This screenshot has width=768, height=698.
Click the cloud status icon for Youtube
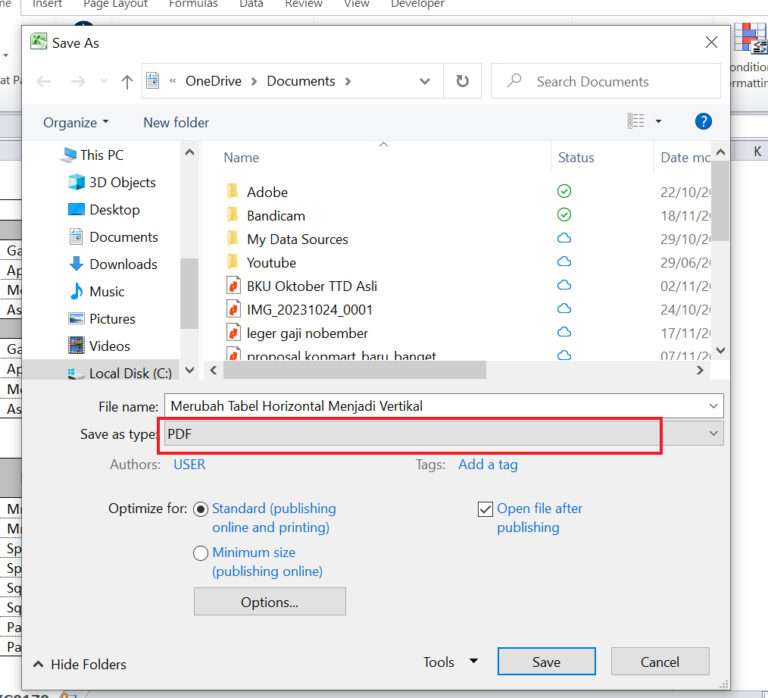point(564,262)
